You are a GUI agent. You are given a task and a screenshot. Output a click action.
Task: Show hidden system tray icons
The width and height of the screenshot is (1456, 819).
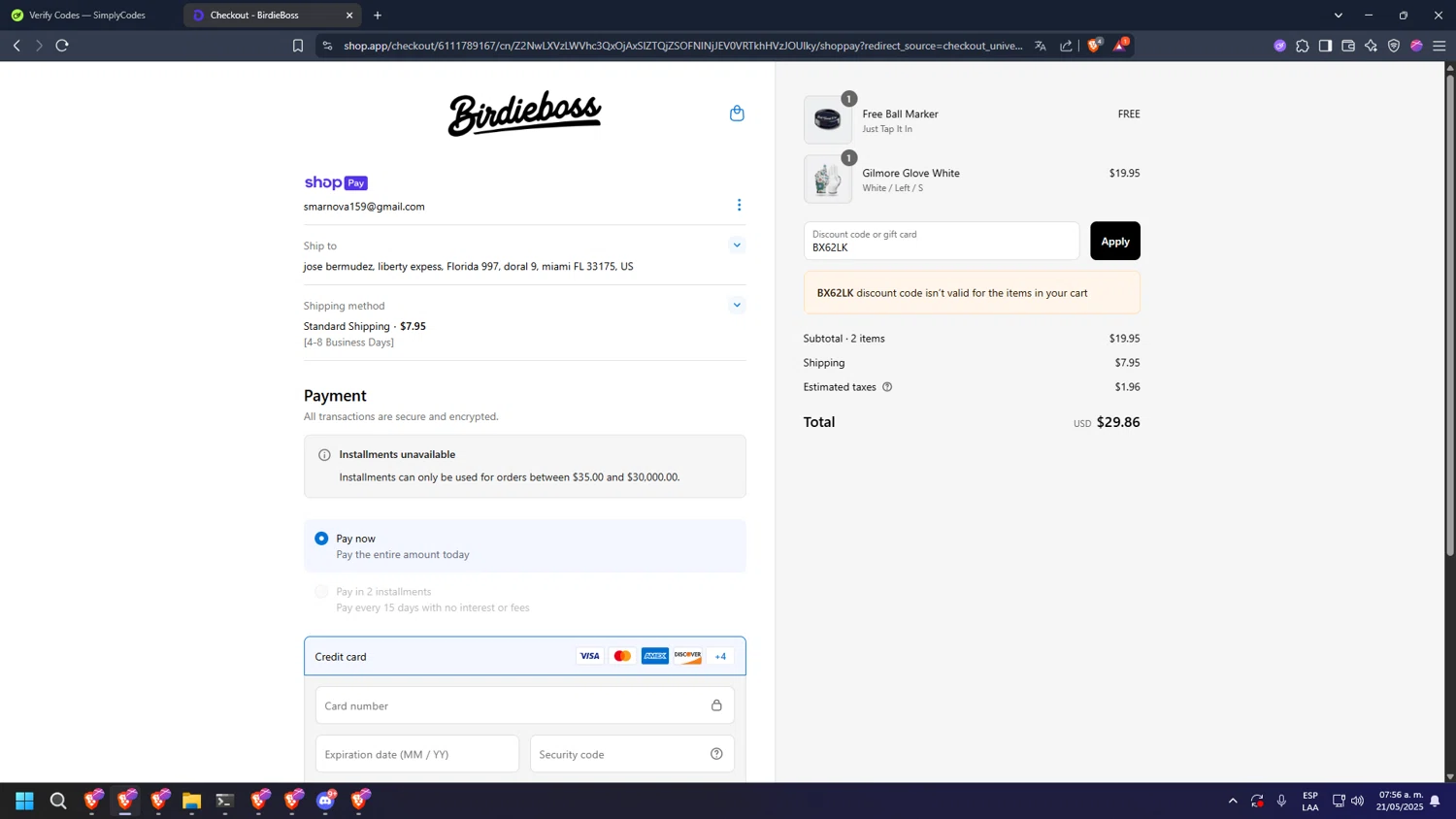tap(1233, 801)
